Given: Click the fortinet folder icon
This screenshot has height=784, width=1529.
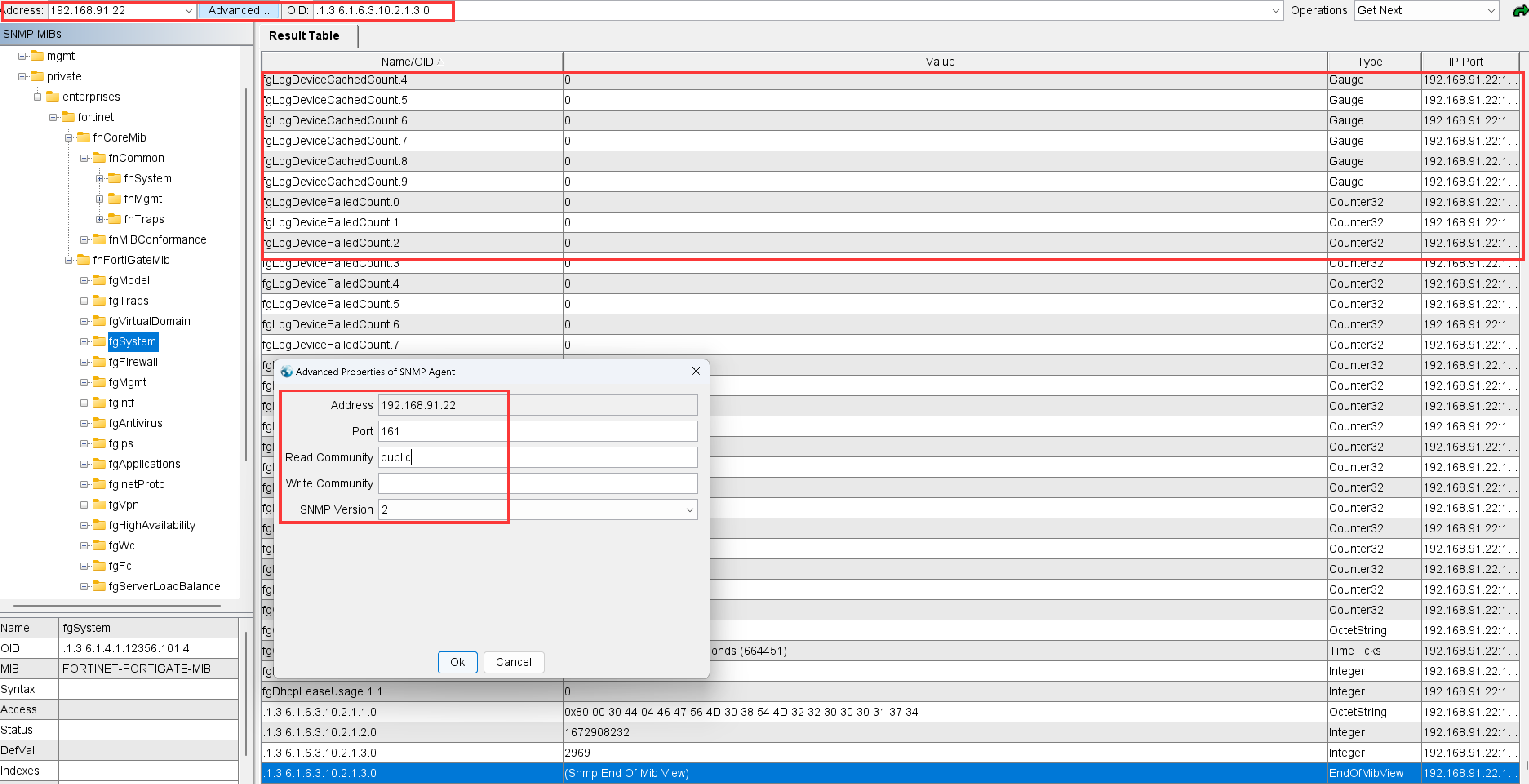Looking at the screenshot, I should click(x=68, y=117).
